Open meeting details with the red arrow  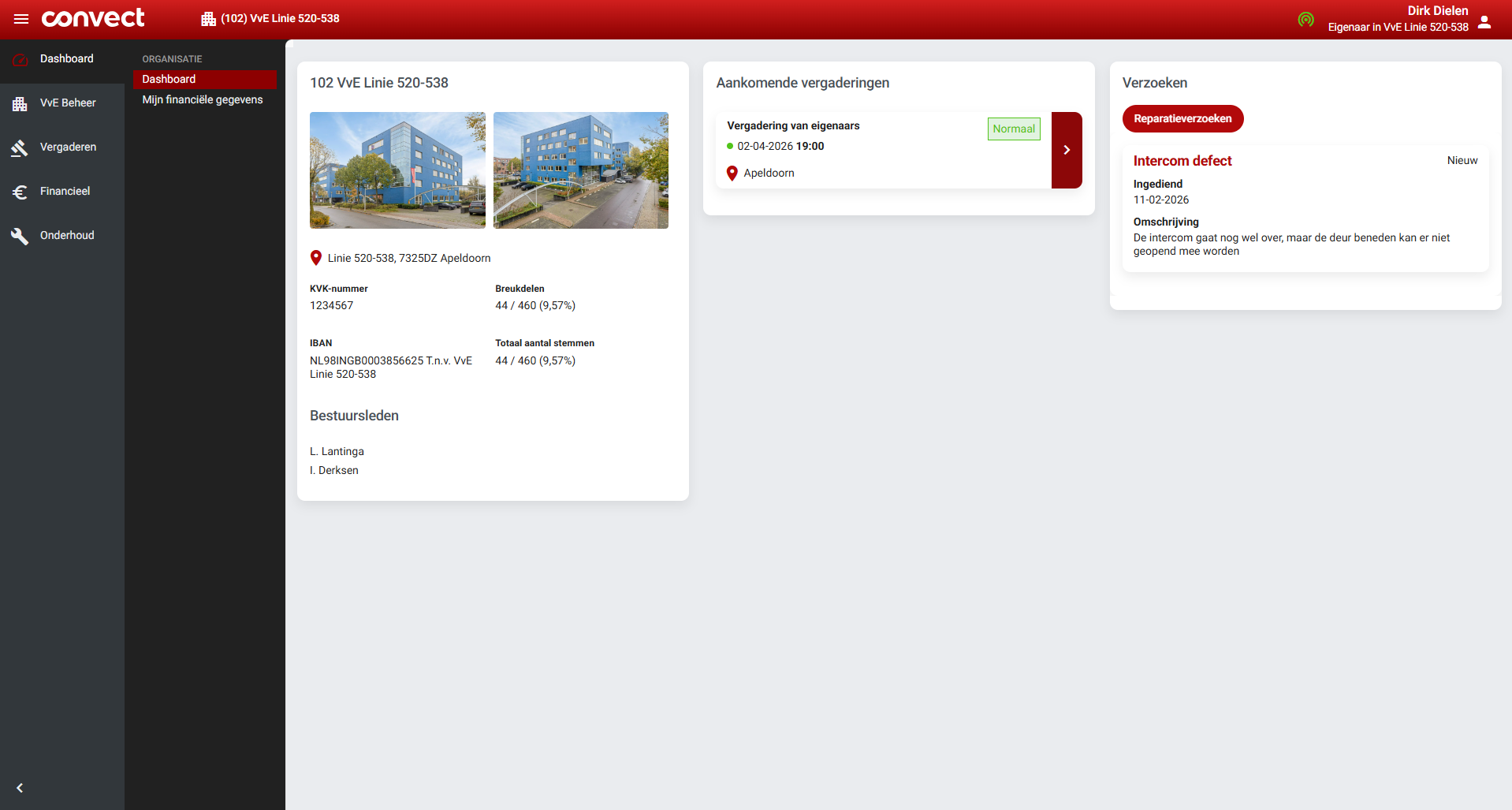coord(1066,150)
